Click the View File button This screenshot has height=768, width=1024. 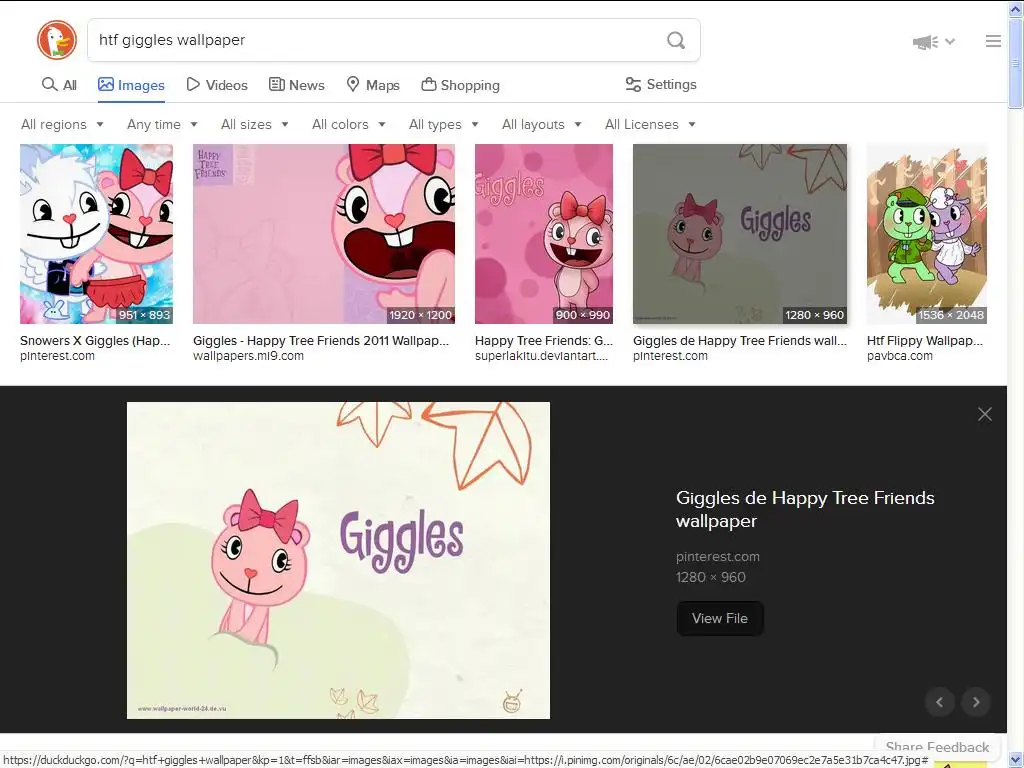pos(720,618)
